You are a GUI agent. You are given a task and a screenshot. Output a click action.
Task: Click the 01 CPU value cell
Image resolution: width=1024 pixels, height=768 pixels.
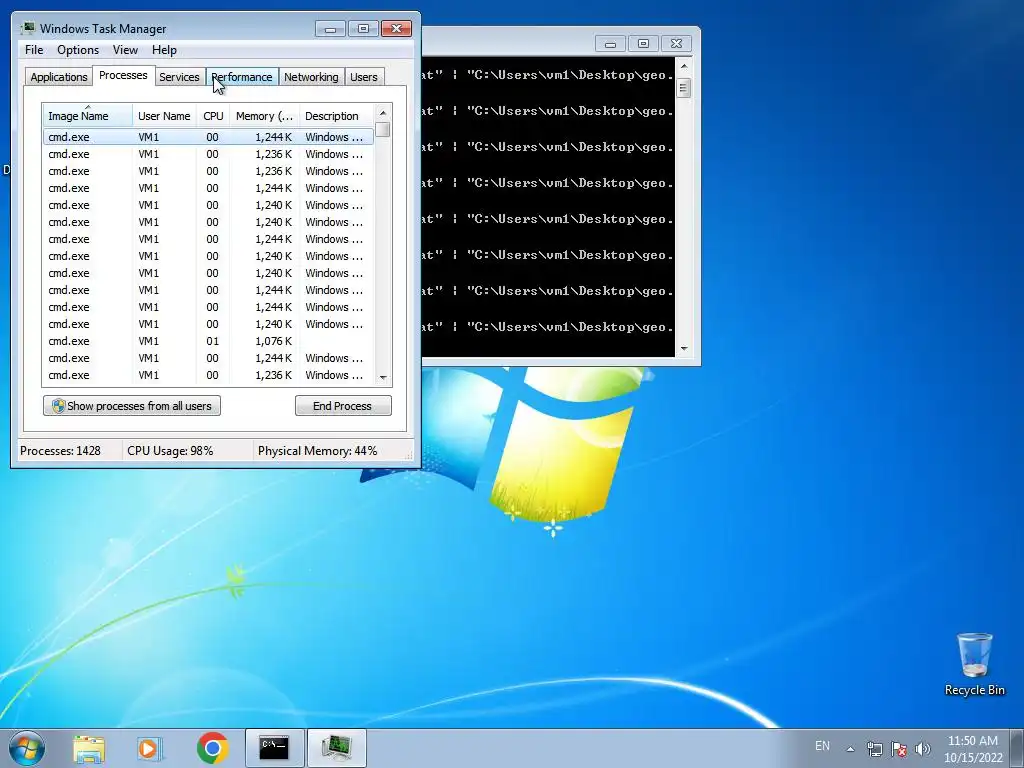(x=212, y=341)
